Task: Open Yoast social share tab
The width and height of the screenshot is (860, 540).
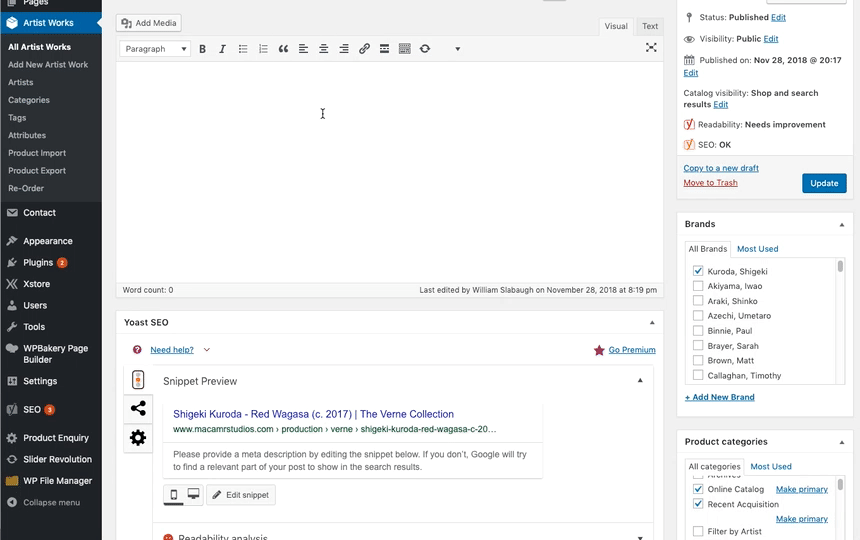Action: (x=138, y=408)
